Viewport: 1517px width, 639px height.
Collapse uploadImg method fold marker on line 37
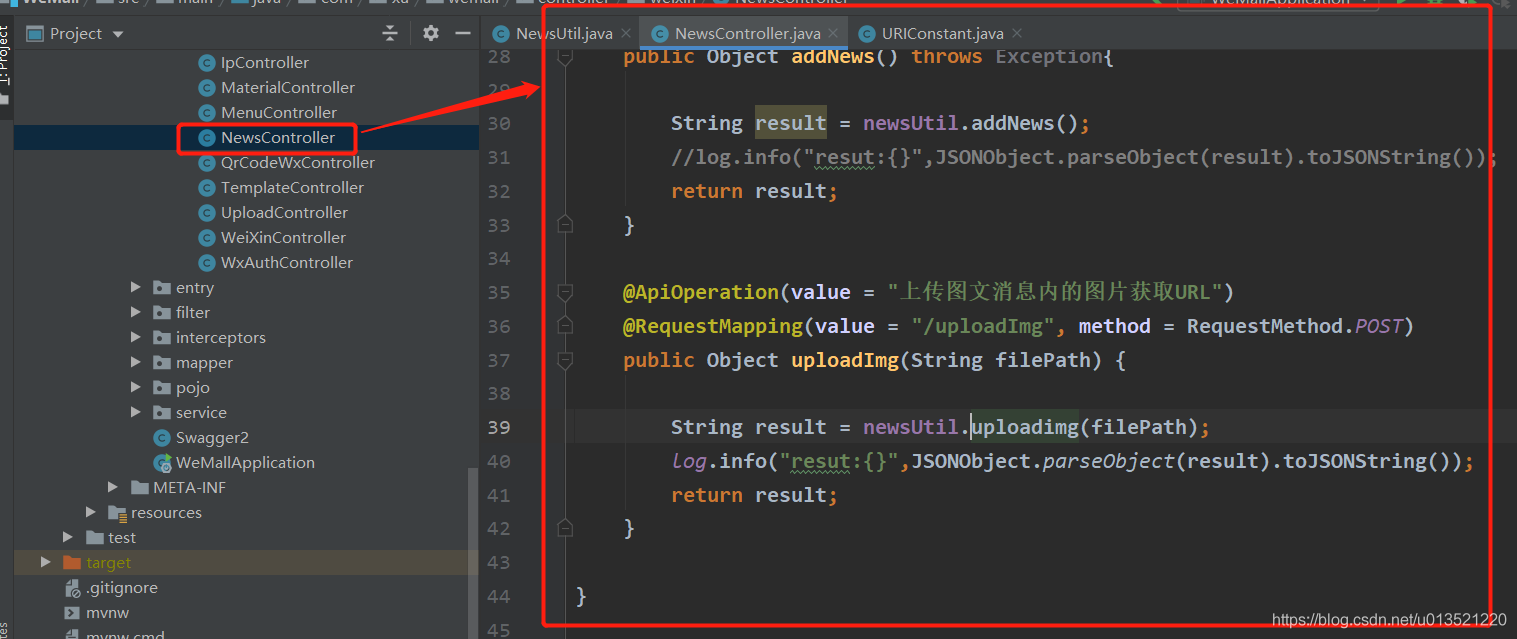(565, 360)
